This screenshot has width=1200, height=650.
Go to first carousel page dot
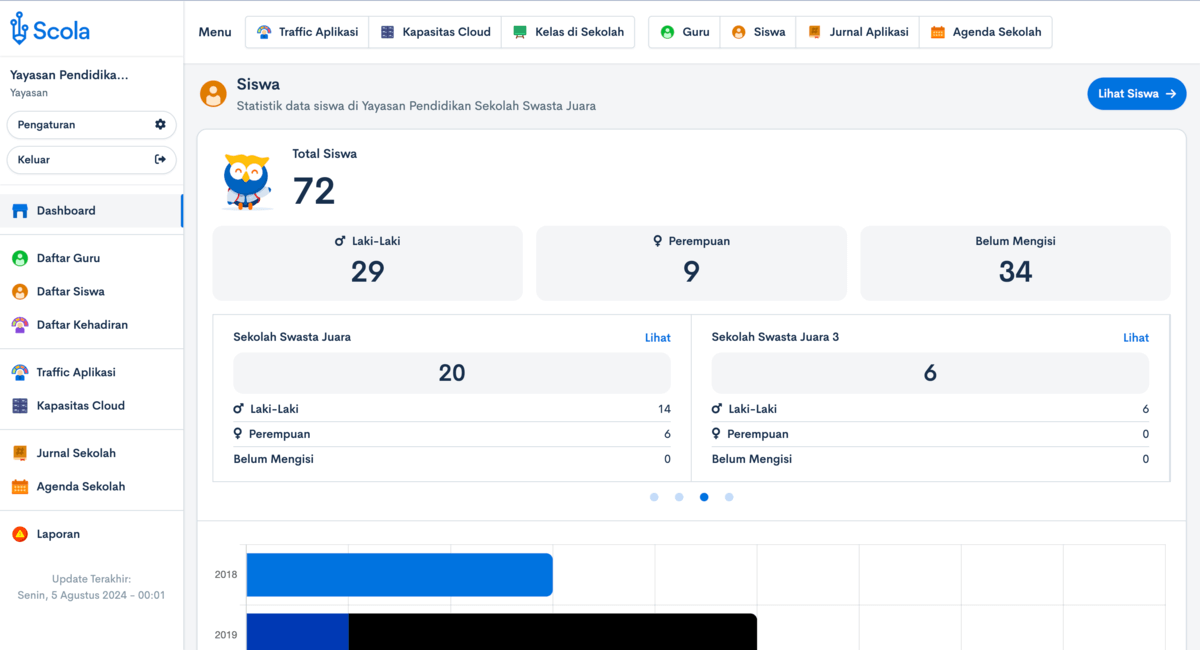(654, 497)
